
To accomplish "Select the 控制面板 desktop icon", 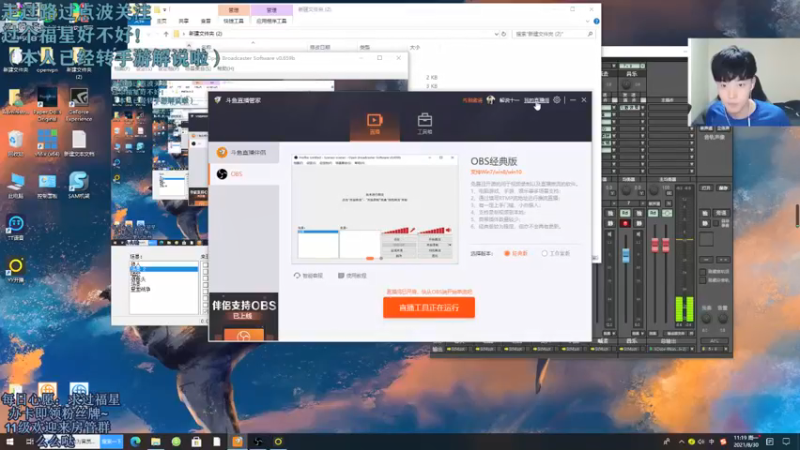I will point(47,185).
